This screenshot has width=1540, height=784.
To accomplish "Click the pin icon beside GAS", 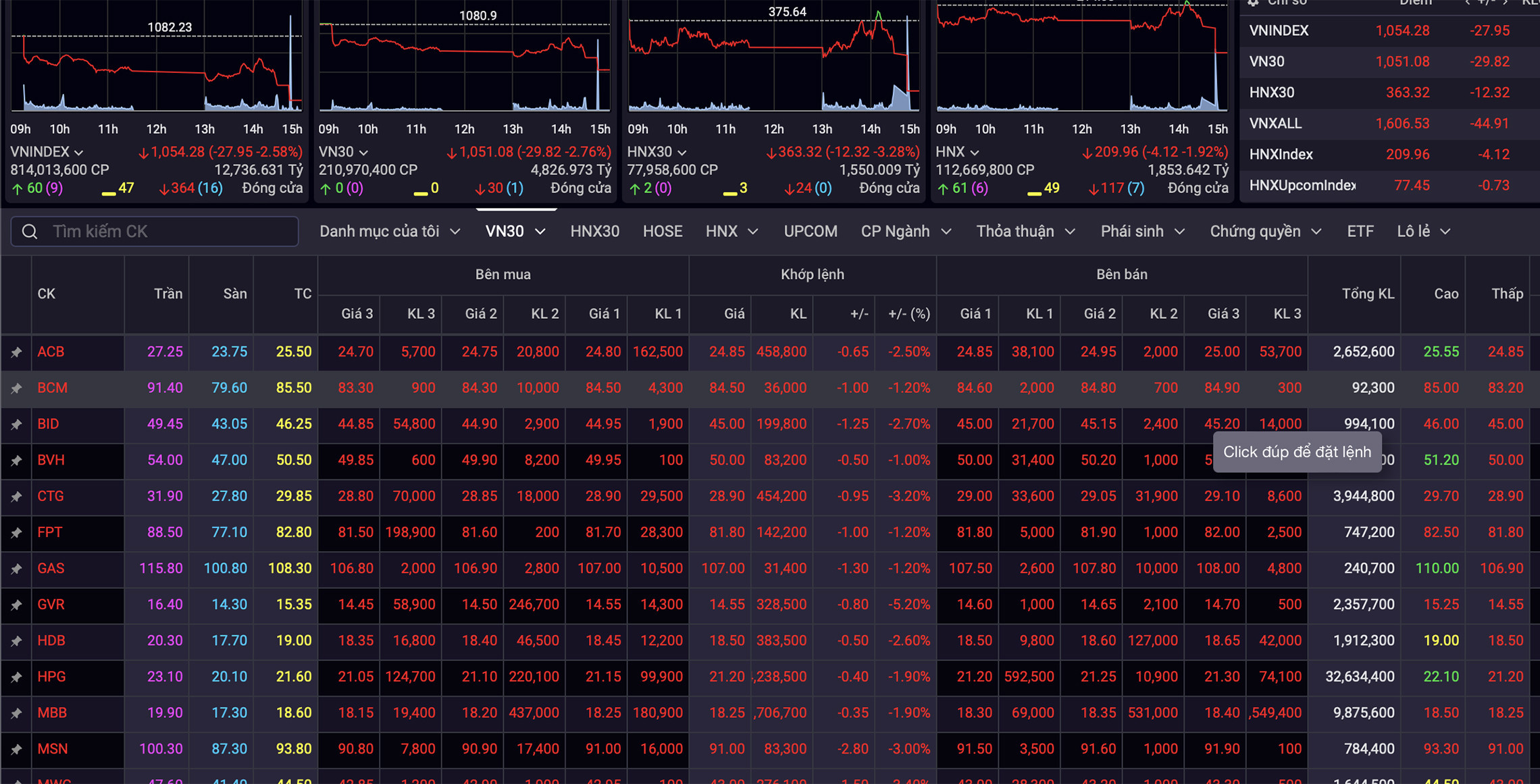I will coord(16,569).
